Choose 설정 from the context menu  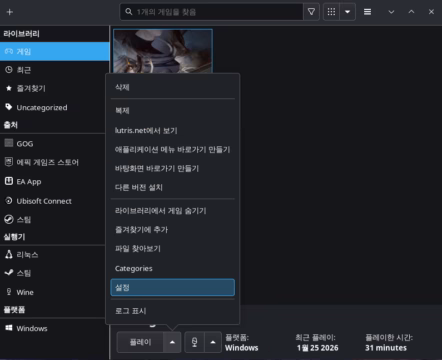[x=173, y=287]
